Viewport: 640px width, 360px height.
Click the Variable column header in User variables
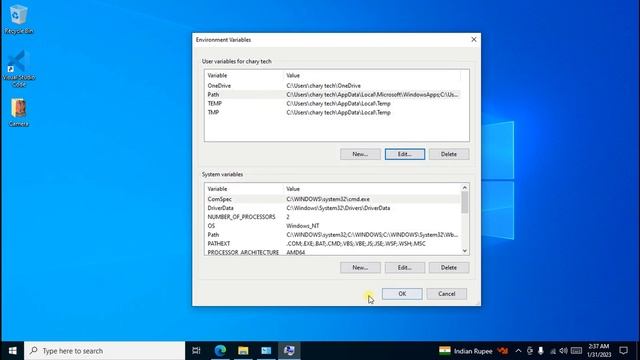[x=244, y=76]
